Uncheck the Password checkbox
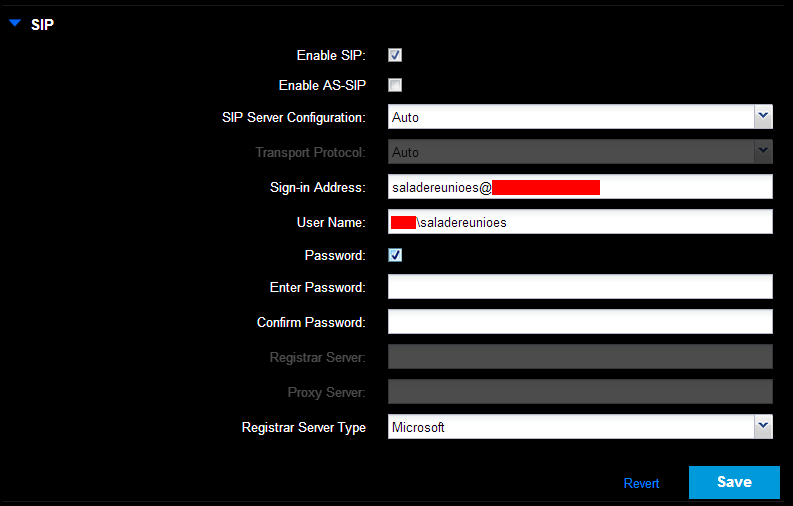Viewport: 793px width, 506px height. click(x=395, y=255)
